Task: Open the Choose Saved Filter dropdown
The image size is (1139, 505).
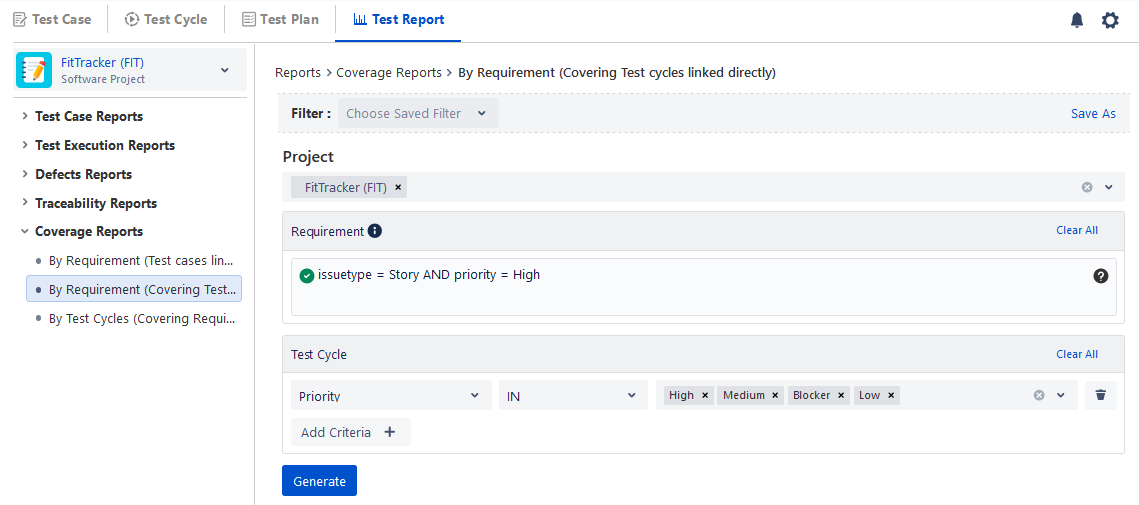Action: coord(418,113)
